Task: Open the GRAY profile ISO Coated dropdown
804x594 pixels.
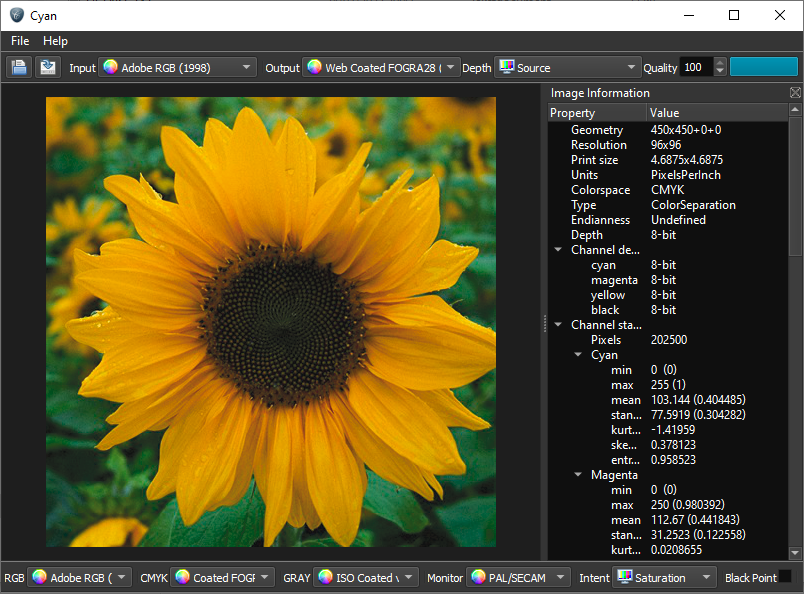Action: (364, 577)
